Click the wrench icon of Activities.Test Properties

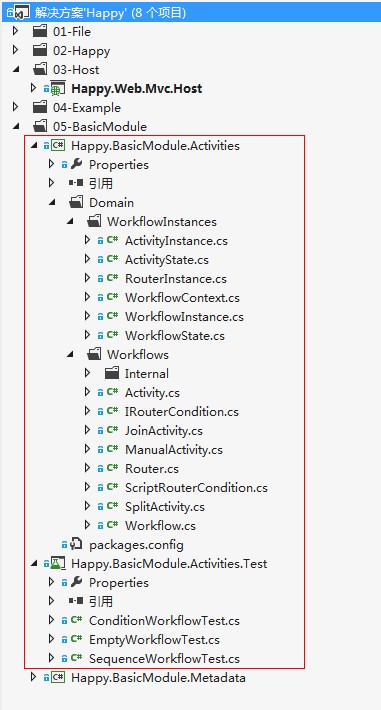pyautogui.click(x=76, y=582)
